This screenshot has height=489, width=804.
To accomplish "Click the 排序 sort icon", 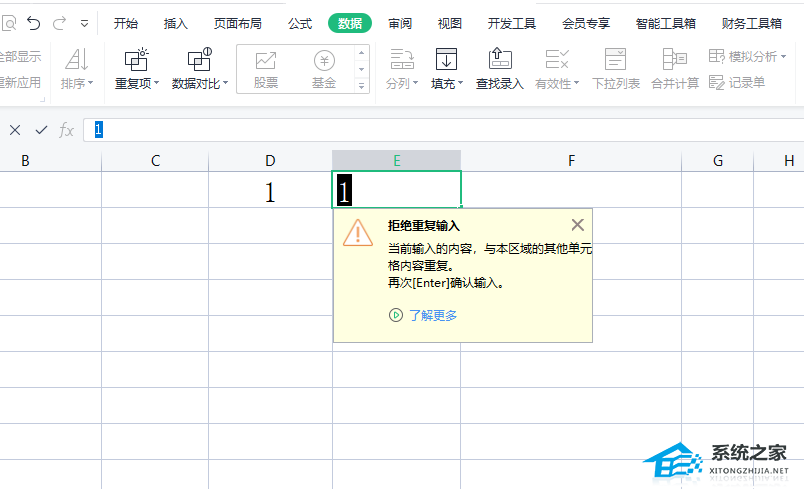I will point(77,59).
